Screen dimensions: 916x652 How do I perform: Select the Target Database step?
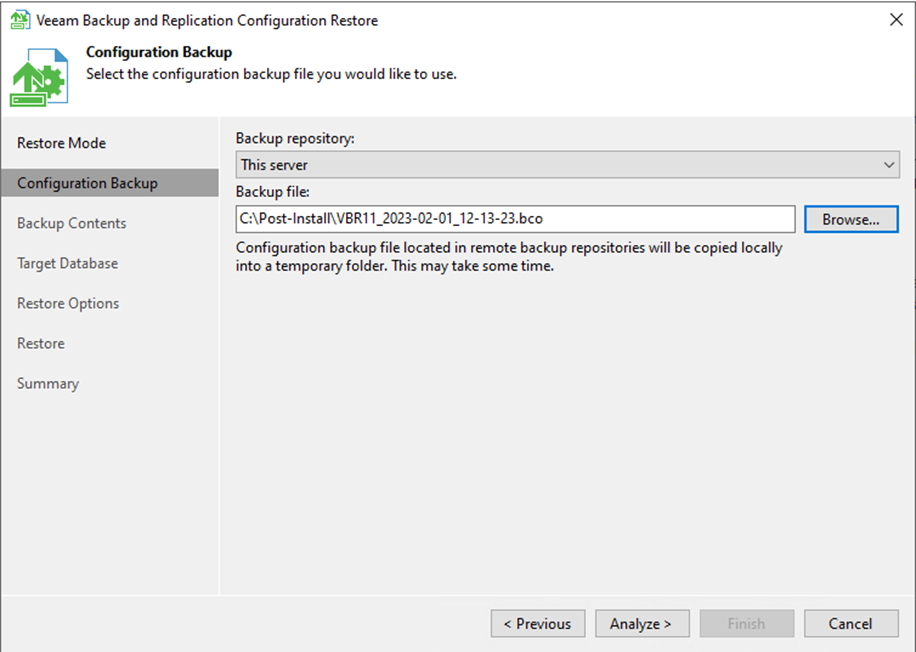67,263
